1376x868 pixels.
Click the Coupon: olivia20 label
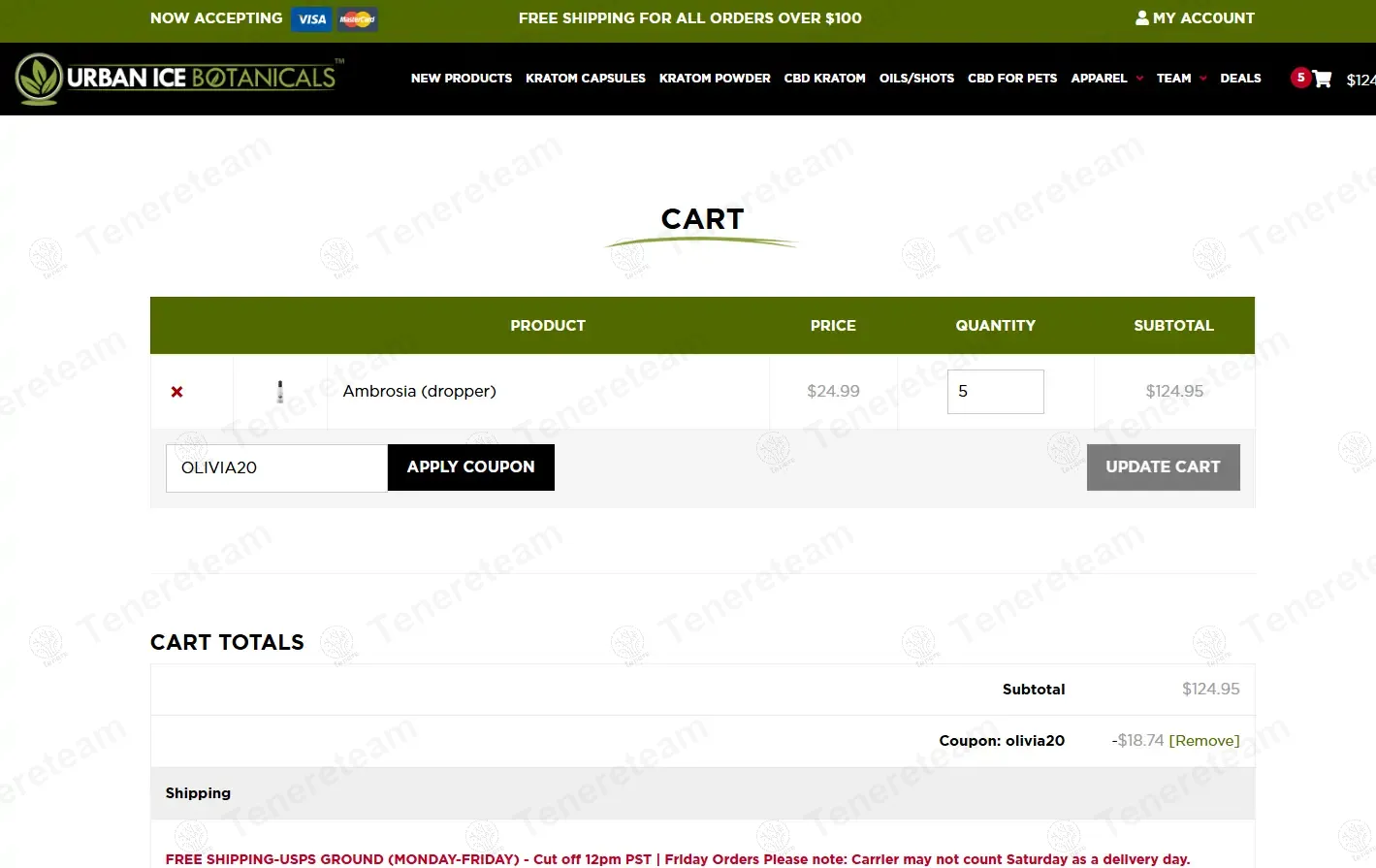tap(1002, 741)
